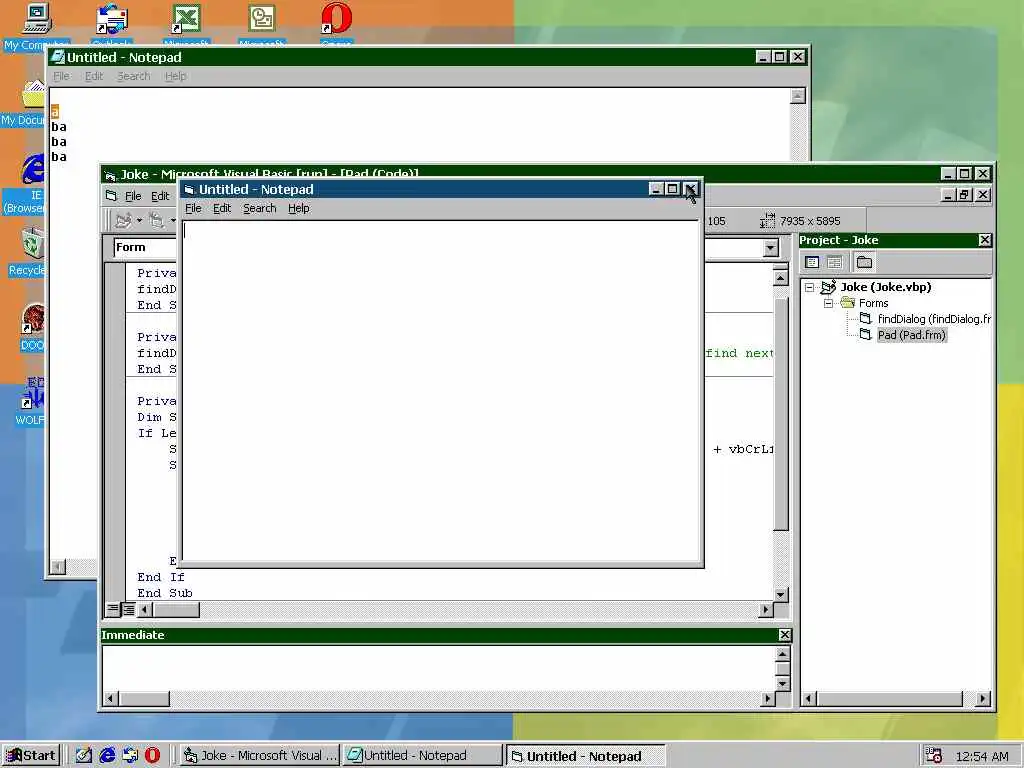Open Search menu in back Notepad window

click(x=133, y=76)
